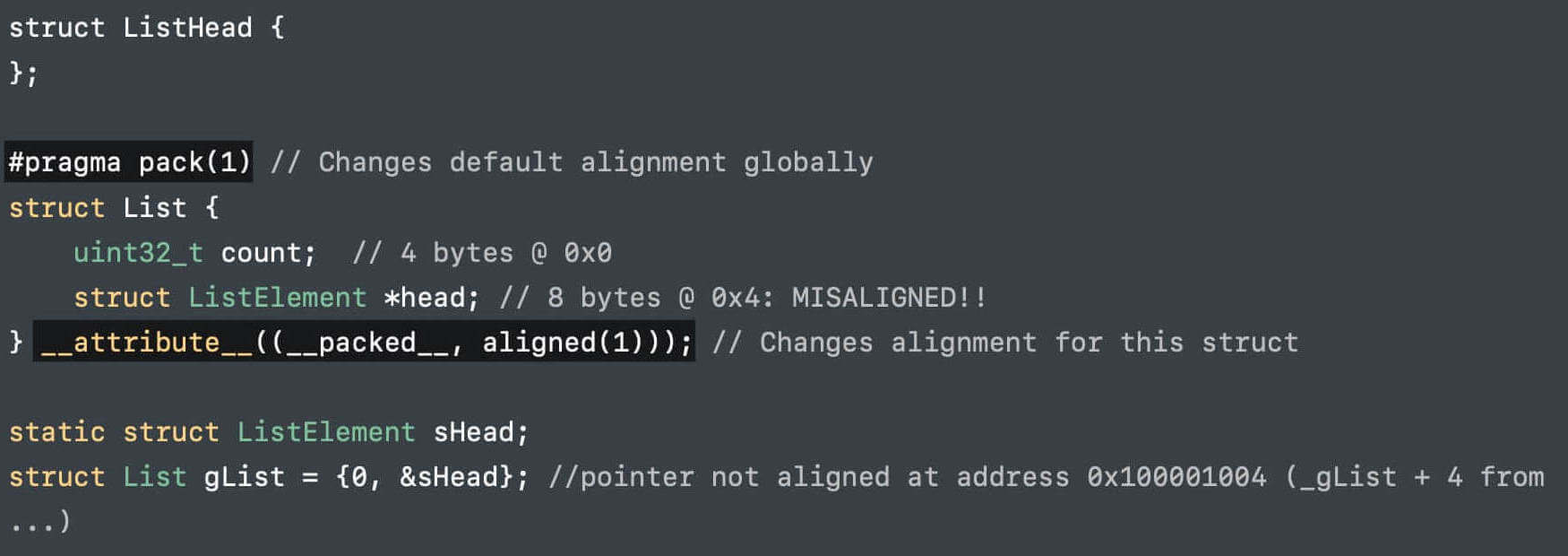Image resolution: width=1568 pixels, height=556 pixels.
Task: Click the closing brace of ListHead struct
Action: point(16,73)
